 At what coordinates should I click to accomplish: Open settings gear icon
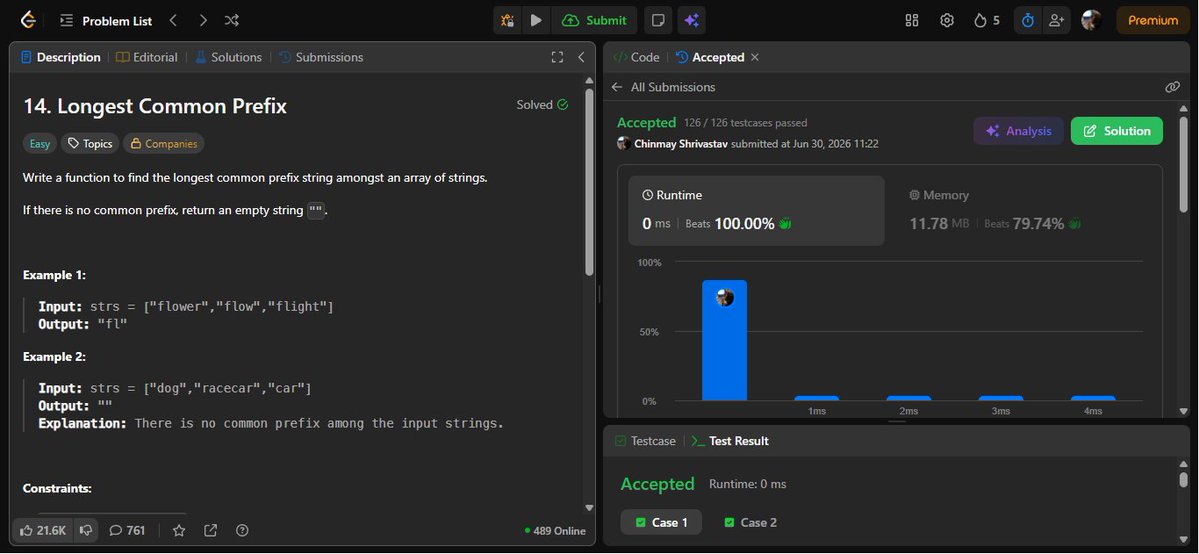[947, 21]
